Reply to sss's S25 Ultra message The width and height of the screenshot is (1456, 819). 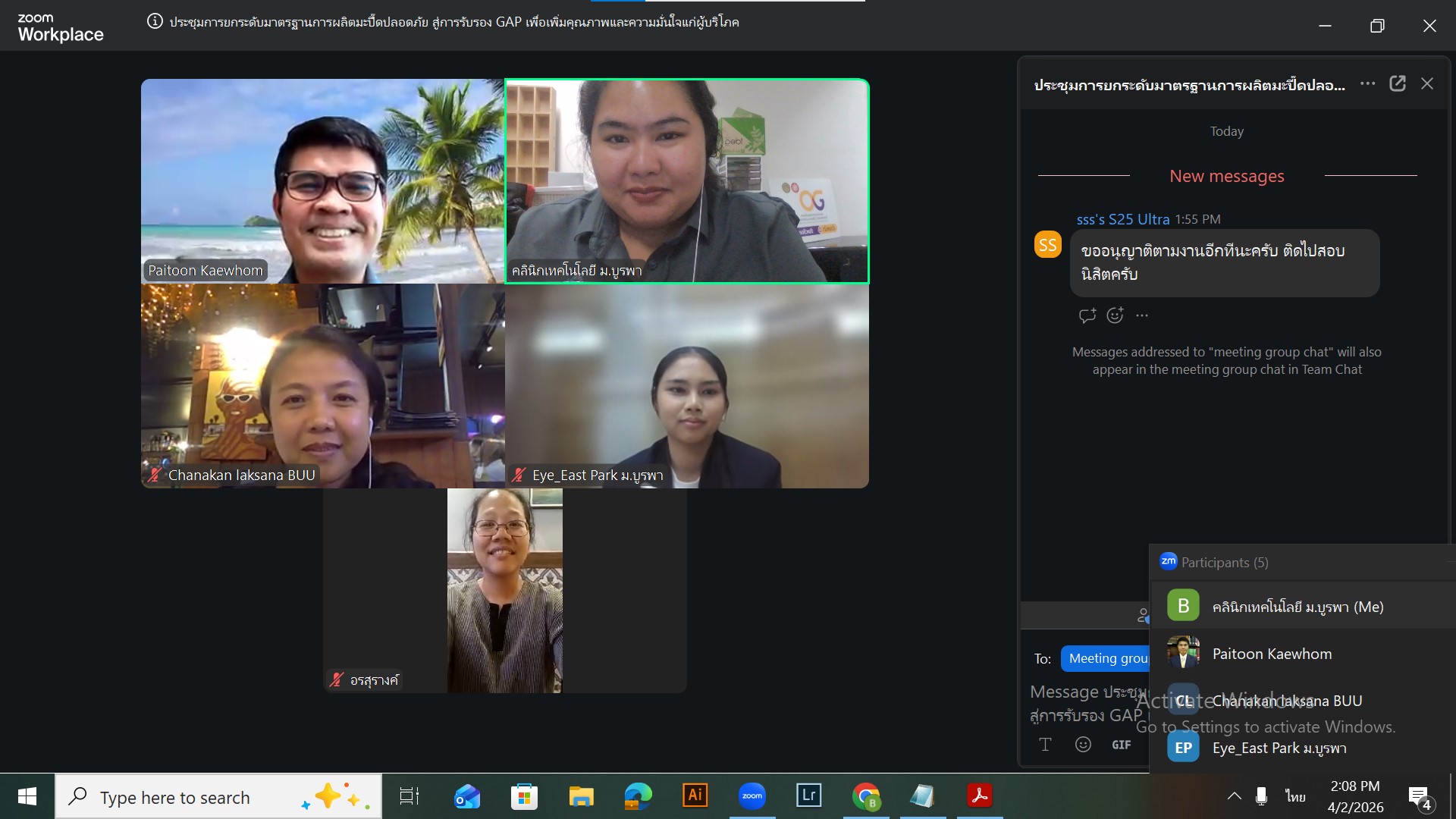point(1087,315)
